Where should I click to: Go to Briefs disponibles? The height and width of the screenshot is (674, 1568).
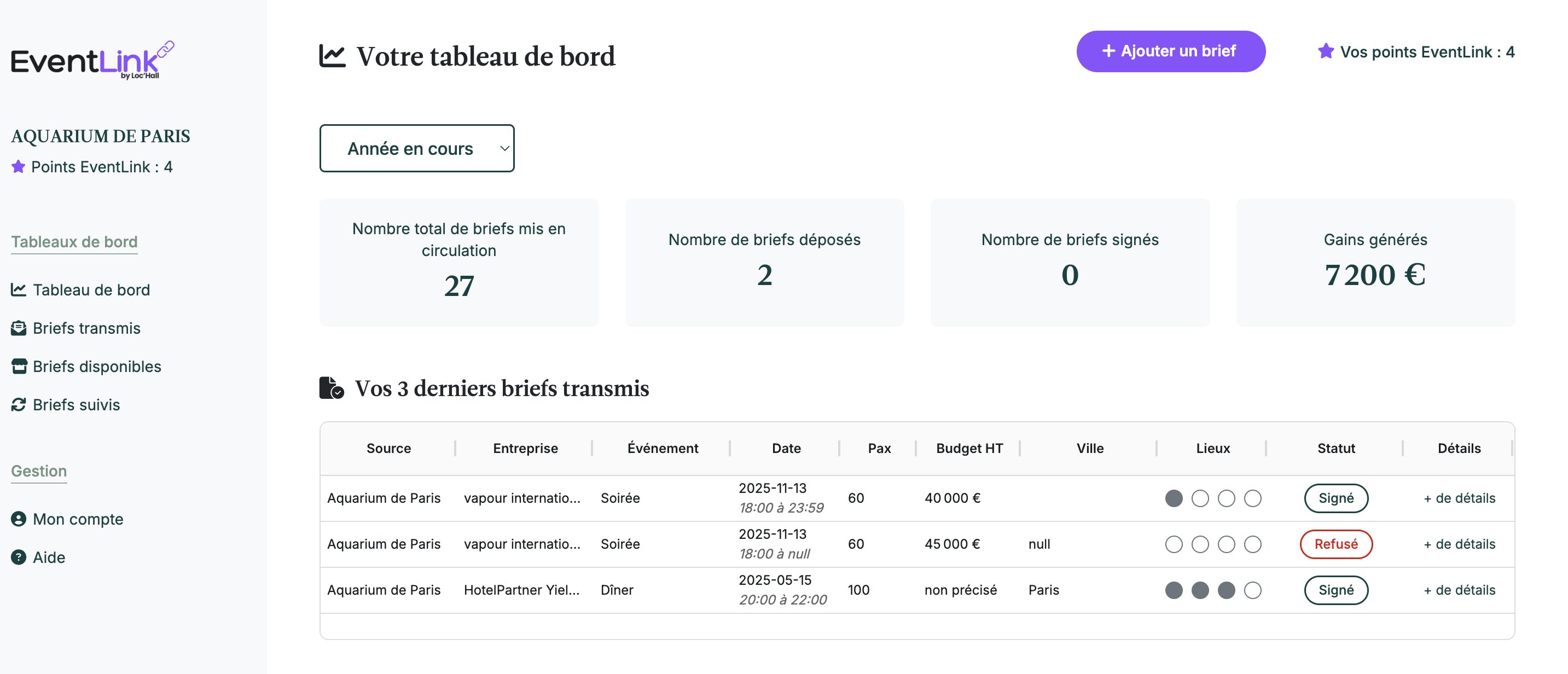click(86, 367)
